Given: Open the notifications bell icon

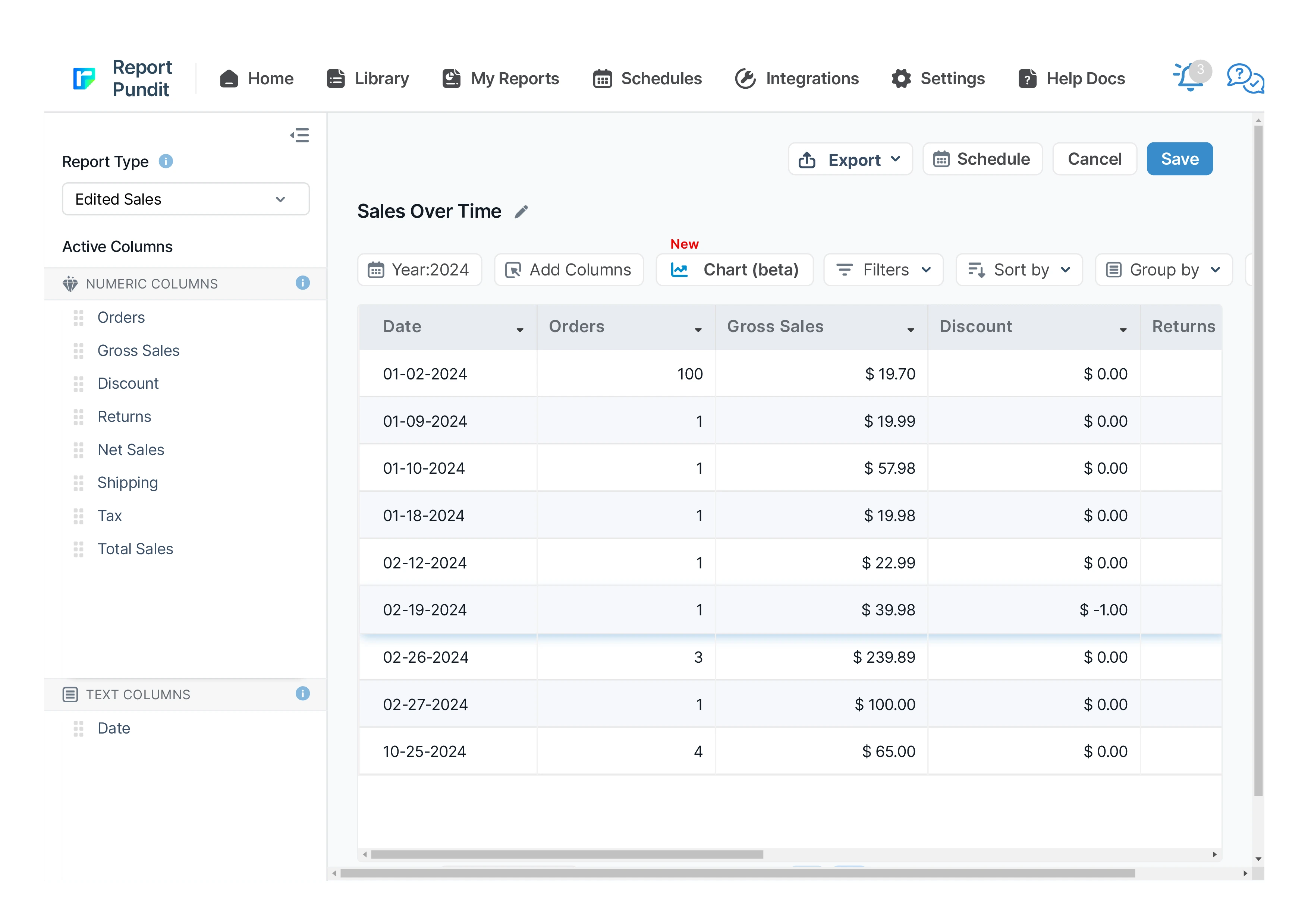Looking at the screenshot, I should 1189,79.
